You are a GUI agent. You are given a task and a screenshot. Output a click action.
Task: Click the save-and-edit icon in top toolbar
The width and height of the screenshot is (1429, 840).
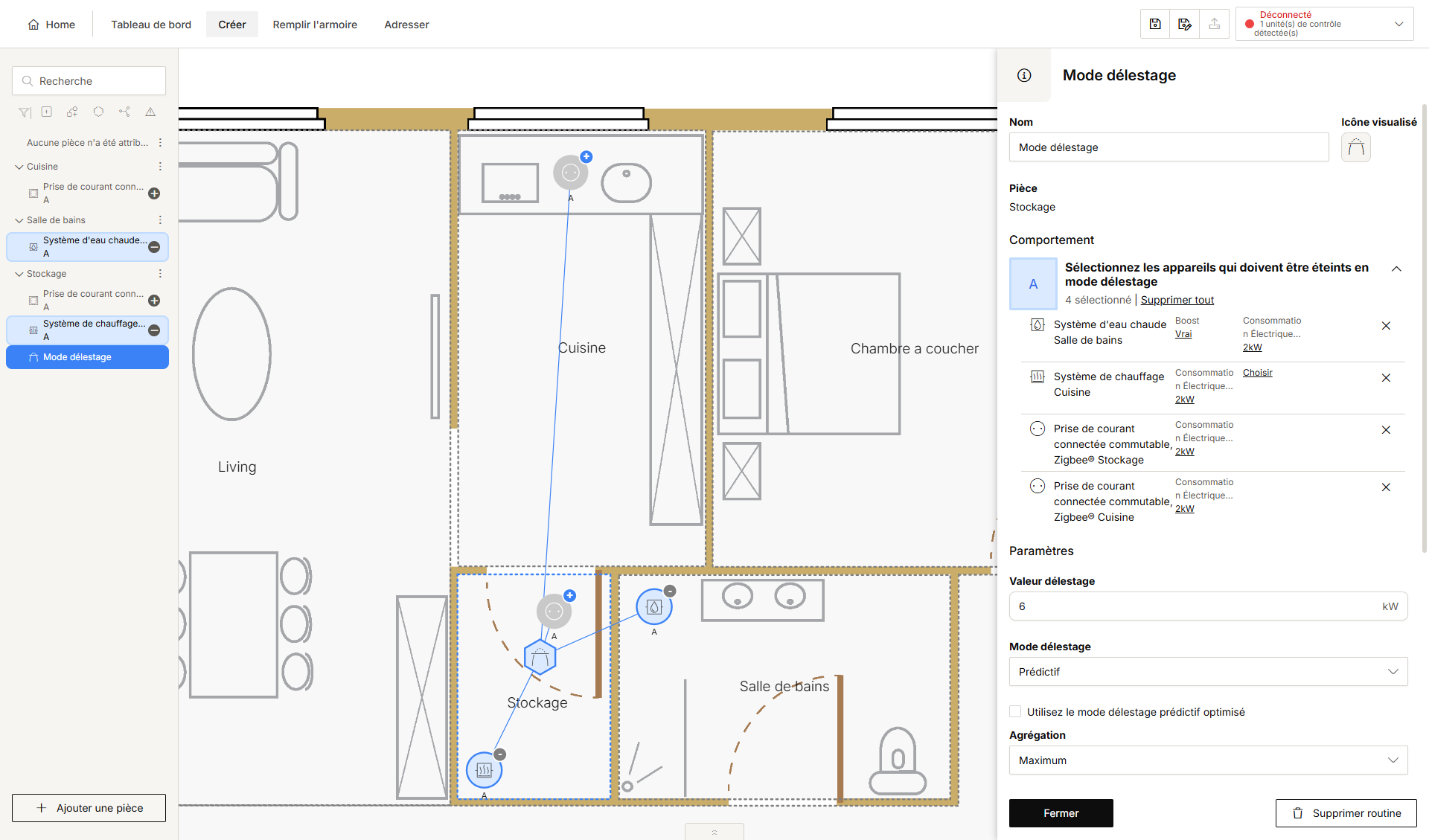tap(1185, 24)
